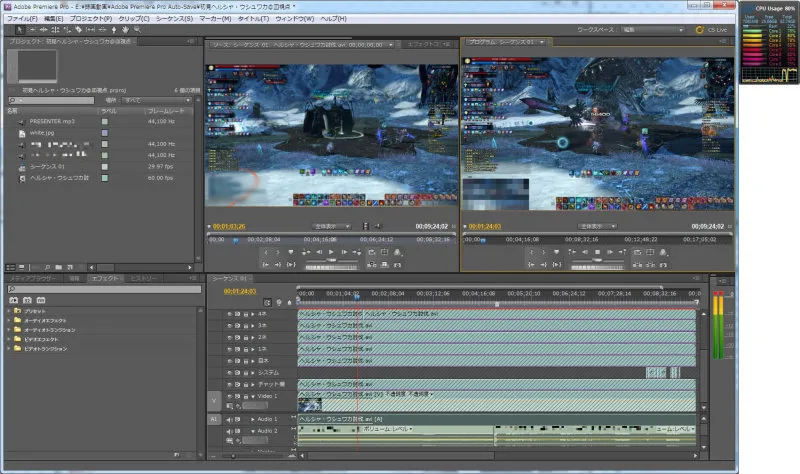Select the Track Select tool
This screenshot has height=474, width=800.
[32, 30]
